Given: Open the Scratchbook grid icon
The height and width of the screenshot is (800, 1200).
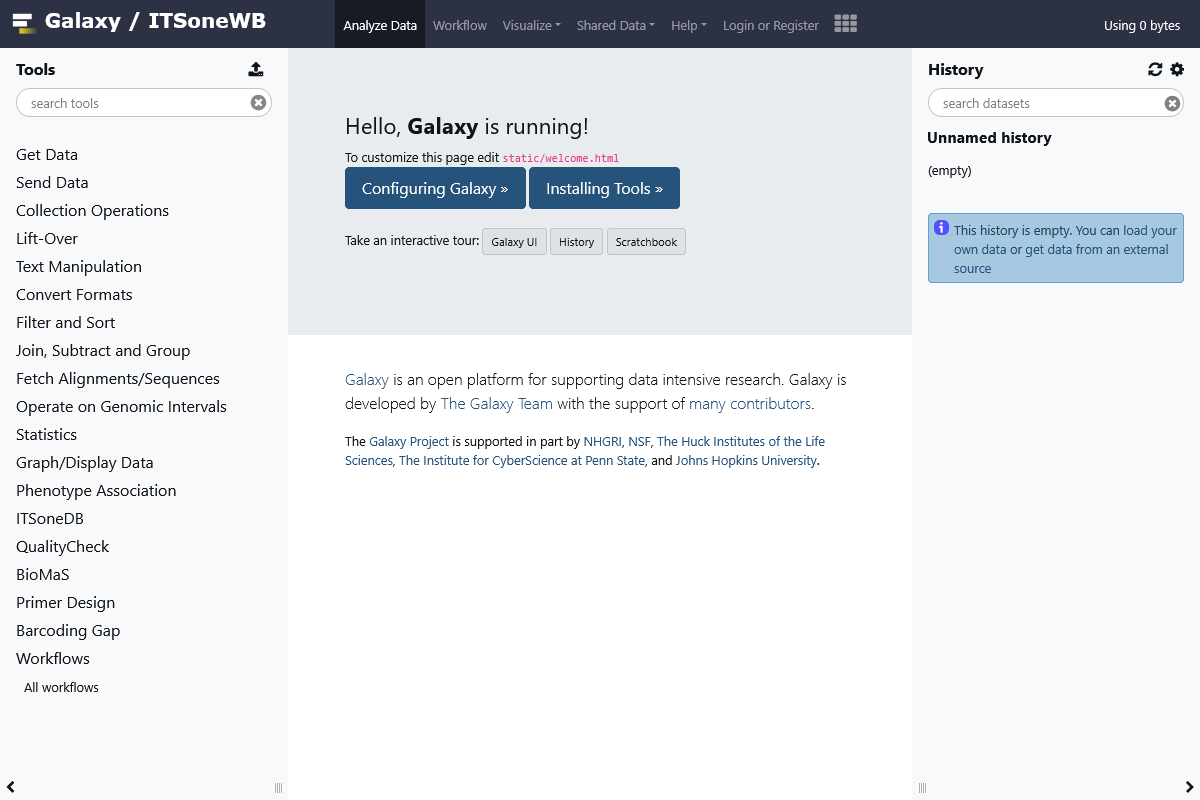Looking at the screenshot, I should pyautogui.click(x=845, y=24).
